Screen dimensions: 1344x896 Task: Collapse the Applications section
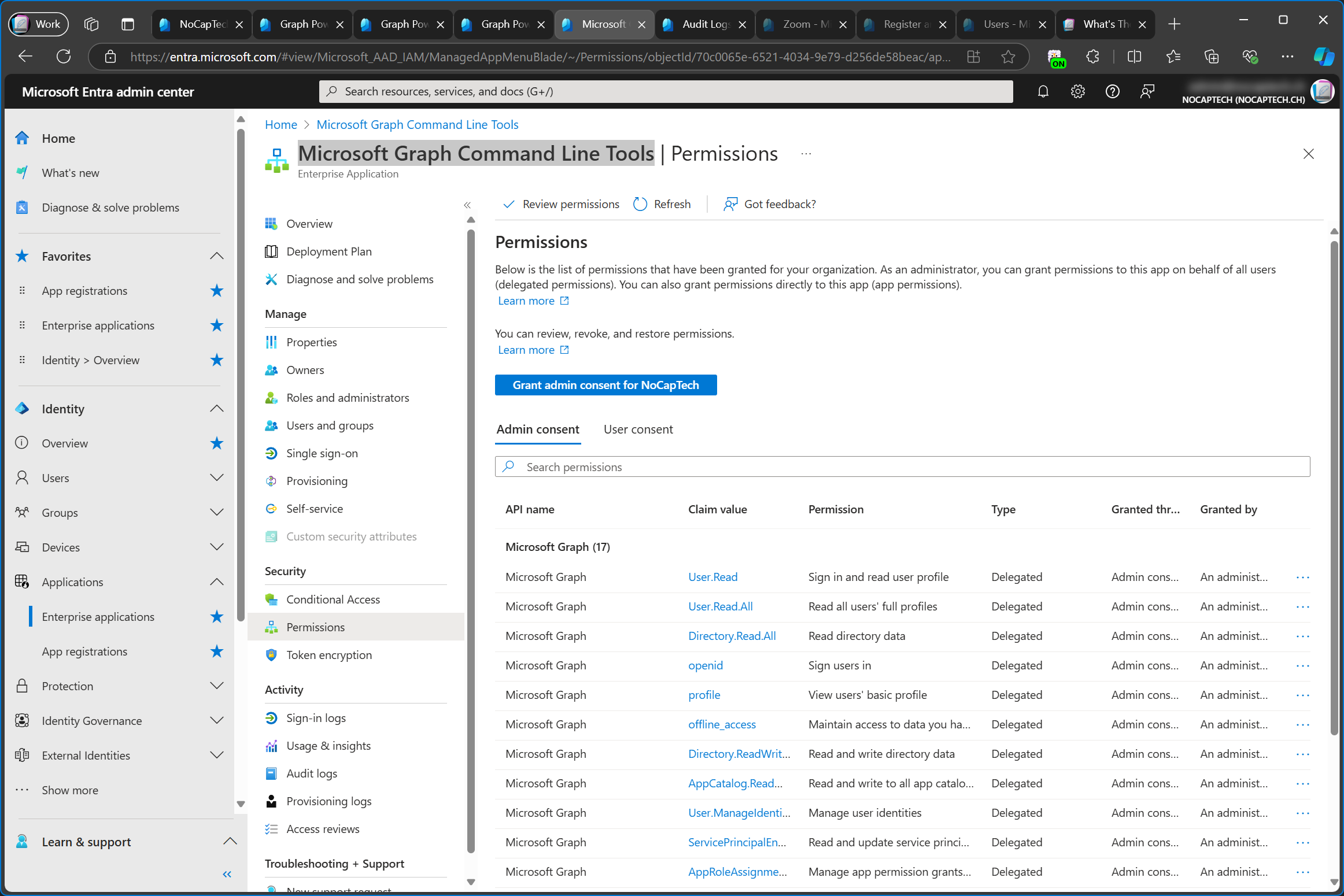[217, 582]
